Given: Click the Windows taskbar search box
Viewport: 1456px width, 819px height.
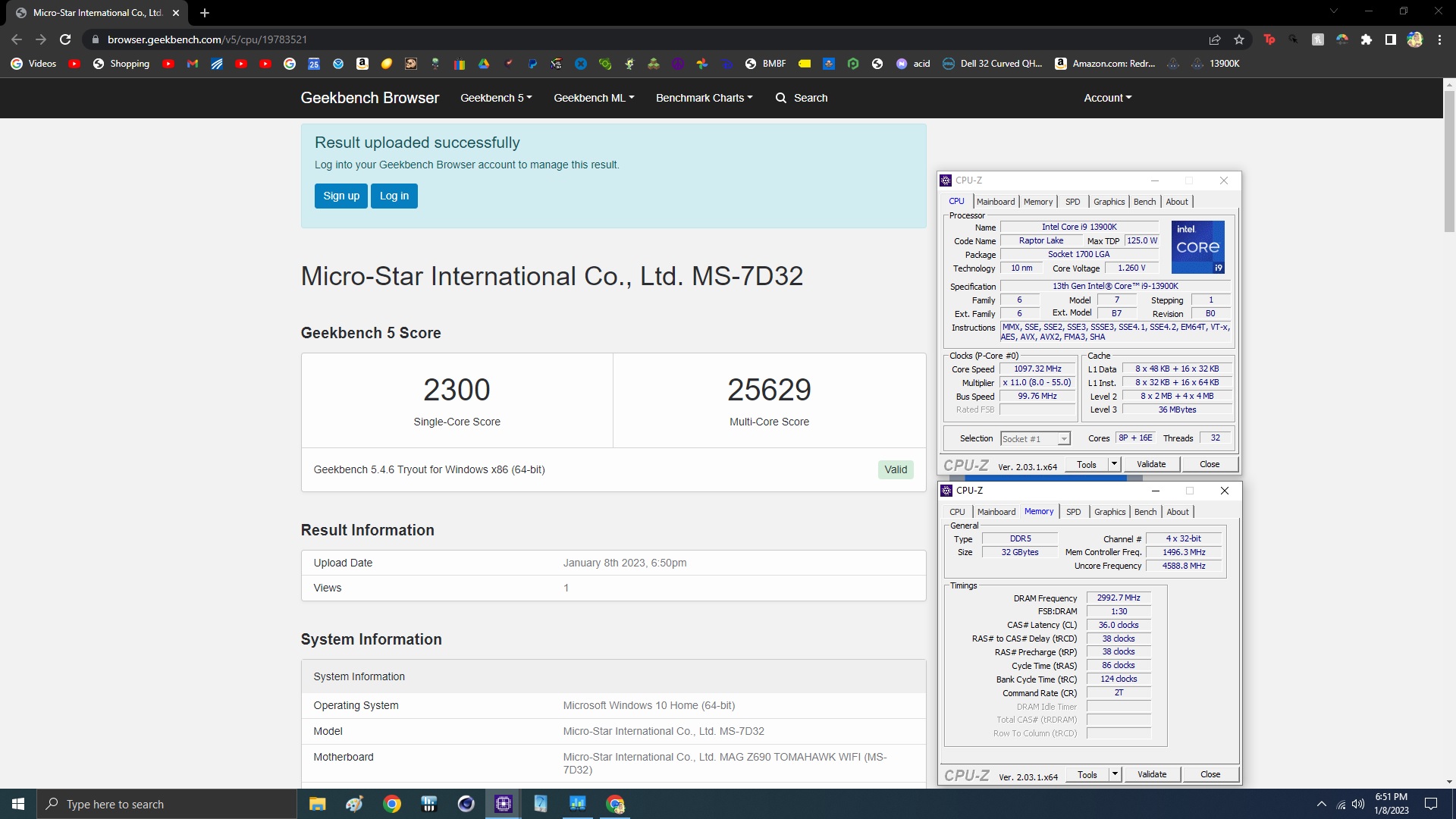Looking at the screenshot, I should [167, 804].
